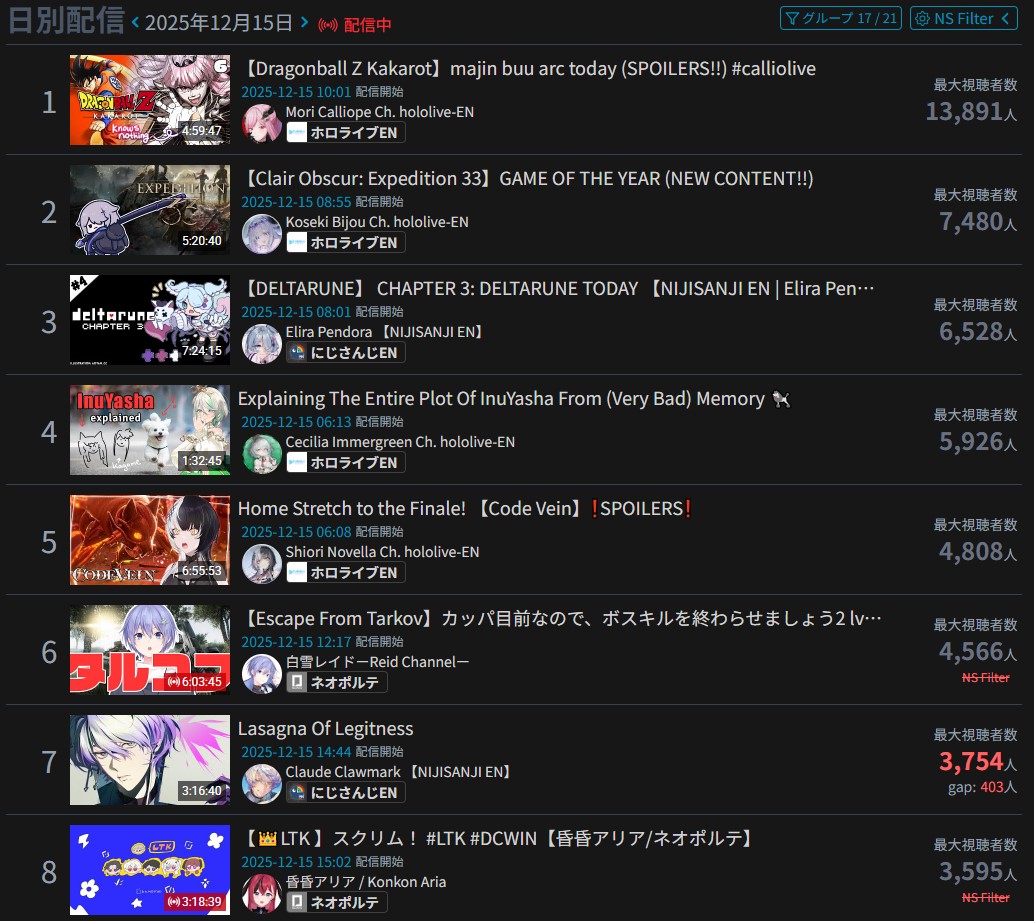This screenshot has height=921, width=1034.
Task: Click start time 2025-12-15 06:13
Action: (x=296, y=423)
